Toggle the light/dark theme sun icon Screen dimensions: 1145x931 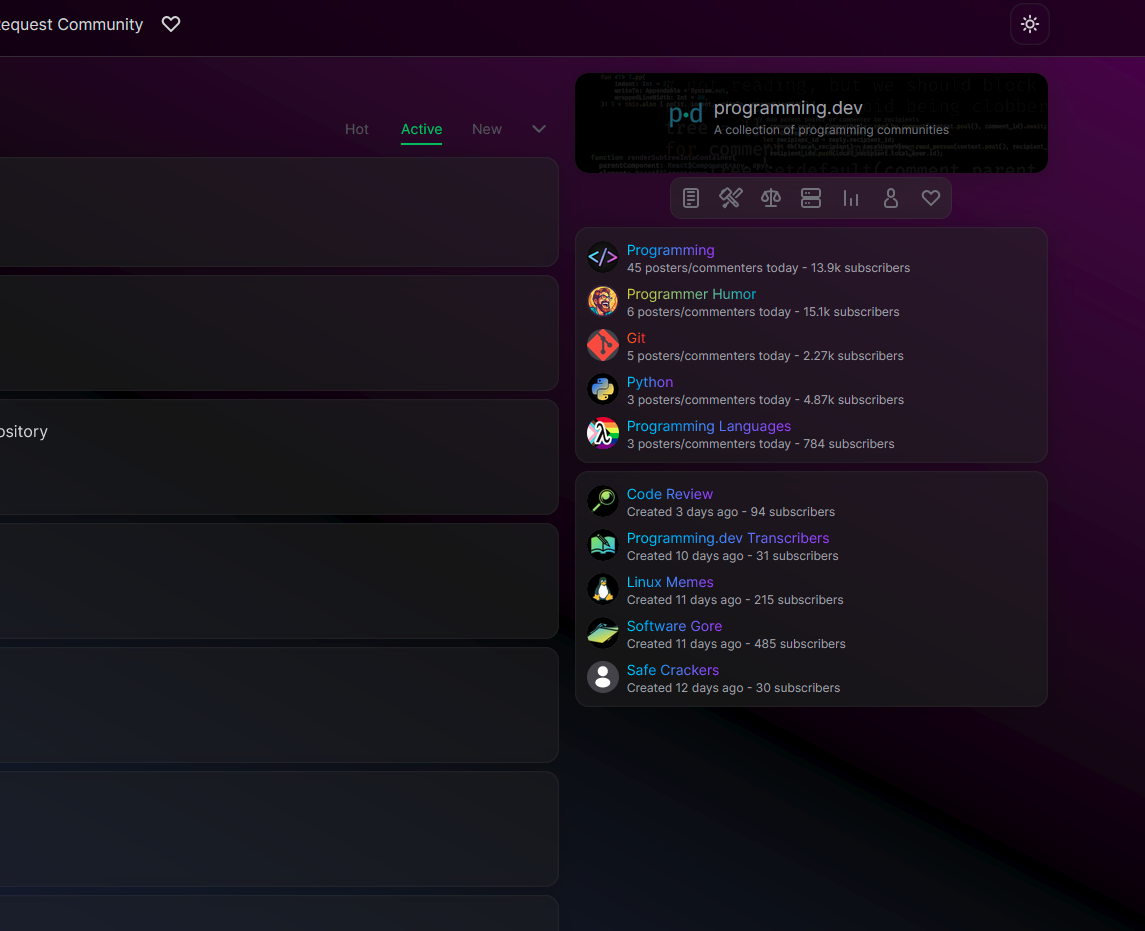pos(1030,24)
